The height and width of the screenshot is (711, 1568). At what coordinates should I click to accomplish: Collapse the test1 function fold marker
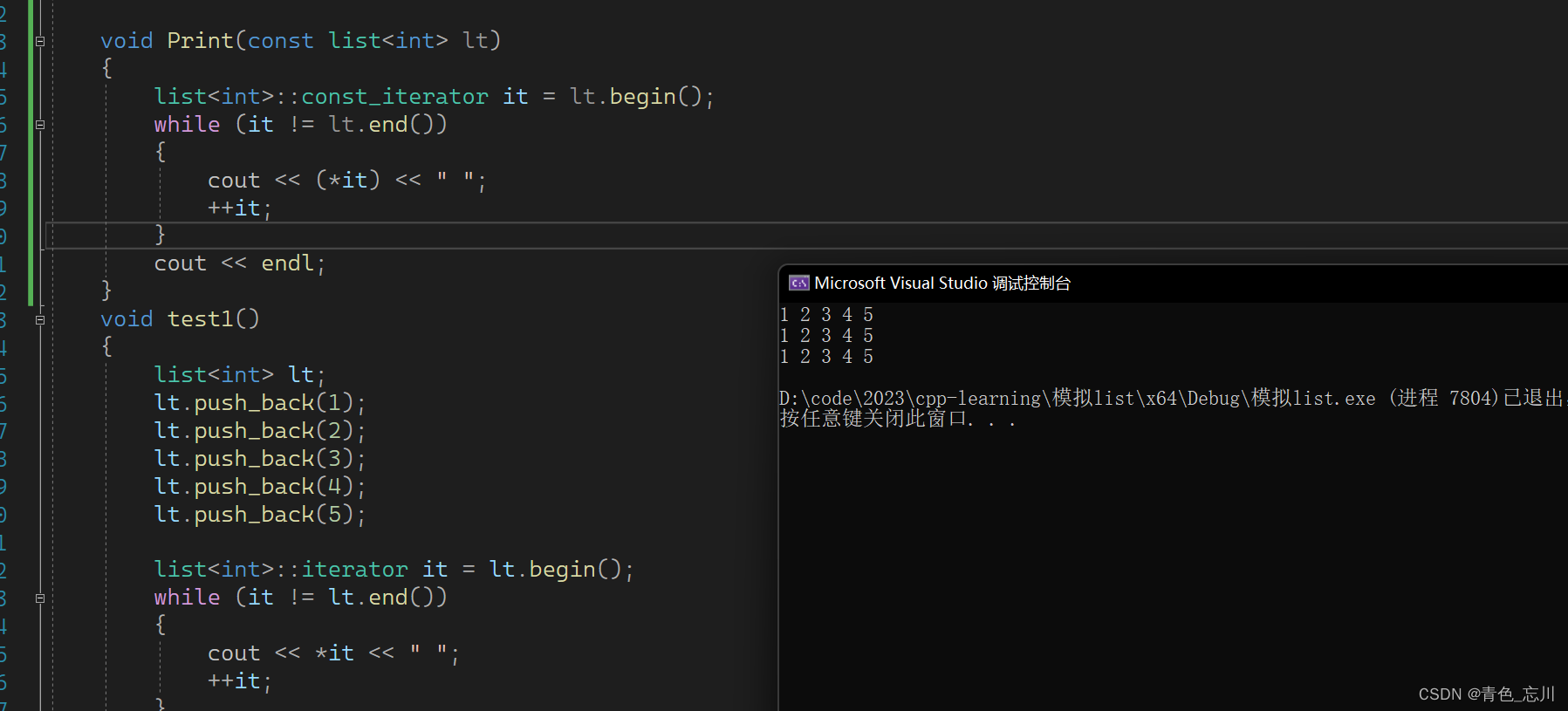[40, 320]
